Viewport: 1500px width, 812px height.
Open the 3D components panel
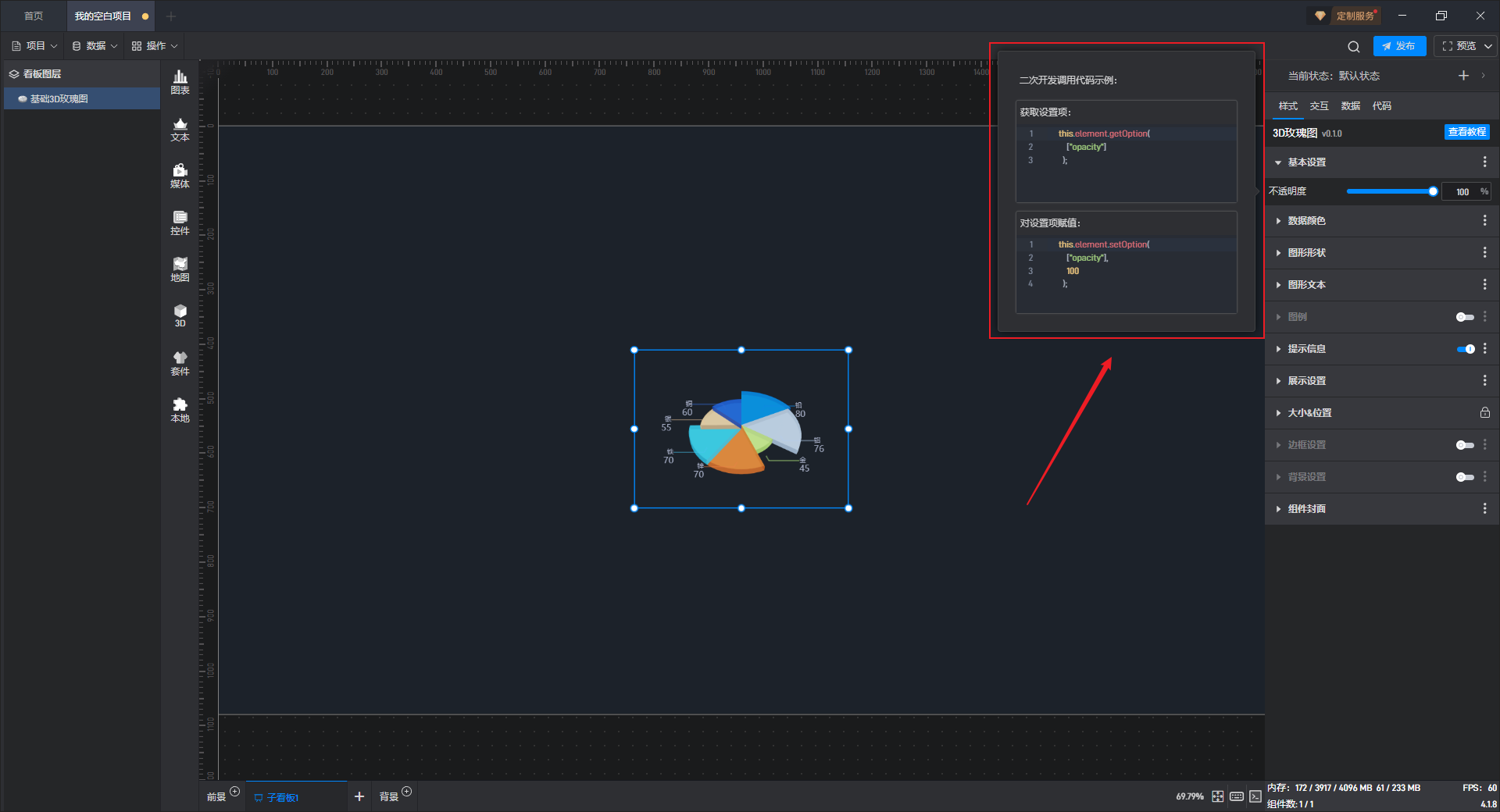[180, 315]
